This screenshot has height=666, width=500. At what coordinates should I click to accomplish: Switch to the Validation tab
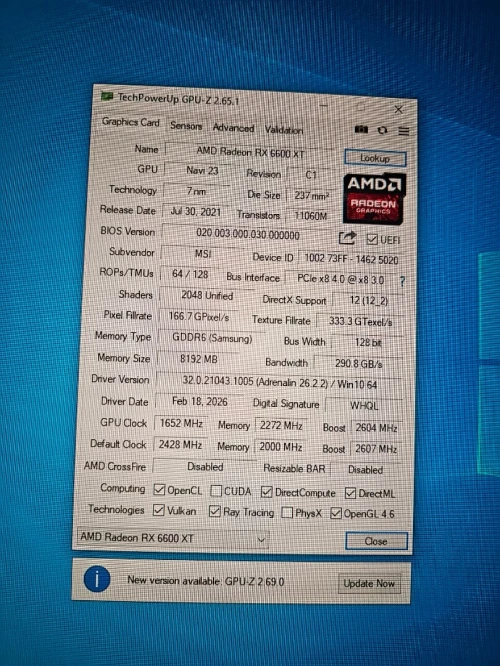284,130
